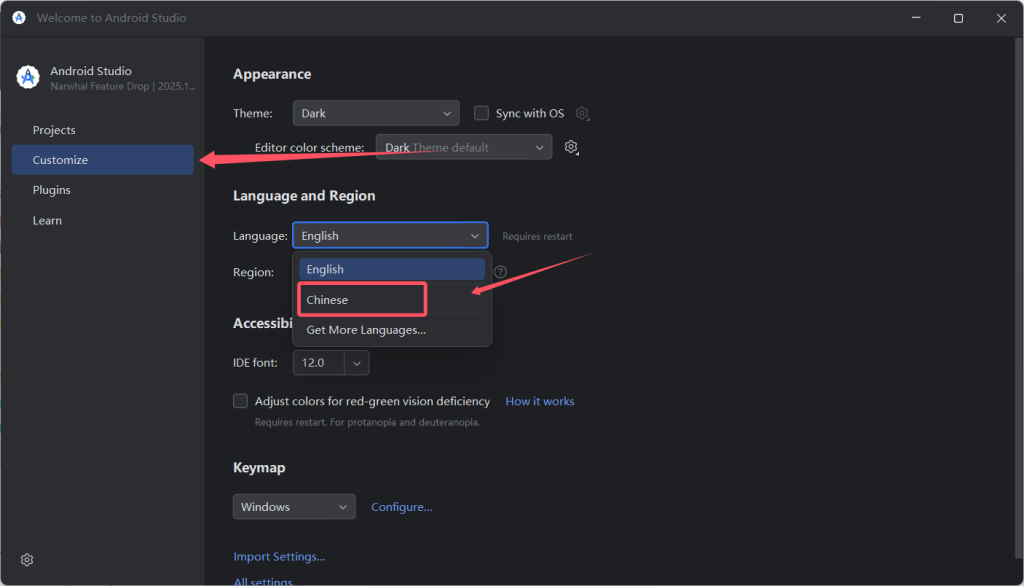The height and width of the screenshot is (586, 1024).
Task: Open the Theme dropdown showing Dark
Action: (x=376, y=113)
